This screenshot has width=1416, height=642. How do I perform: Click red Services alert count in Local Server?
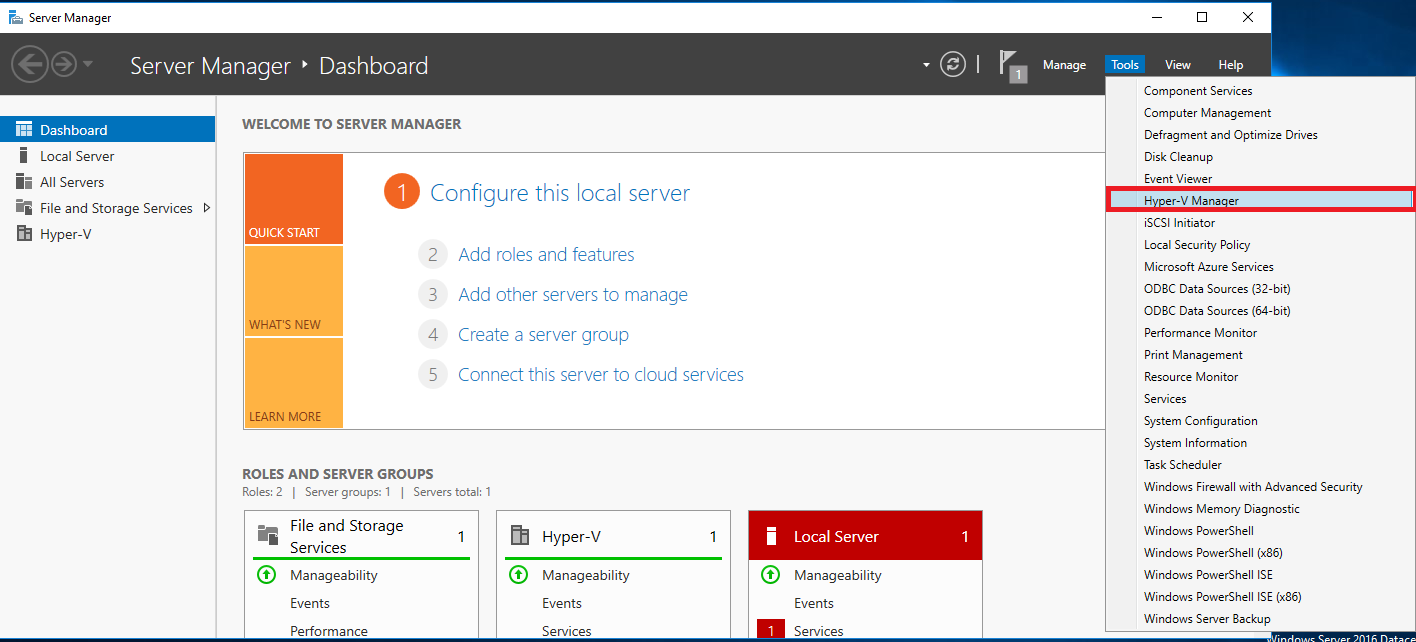(770, 631)
